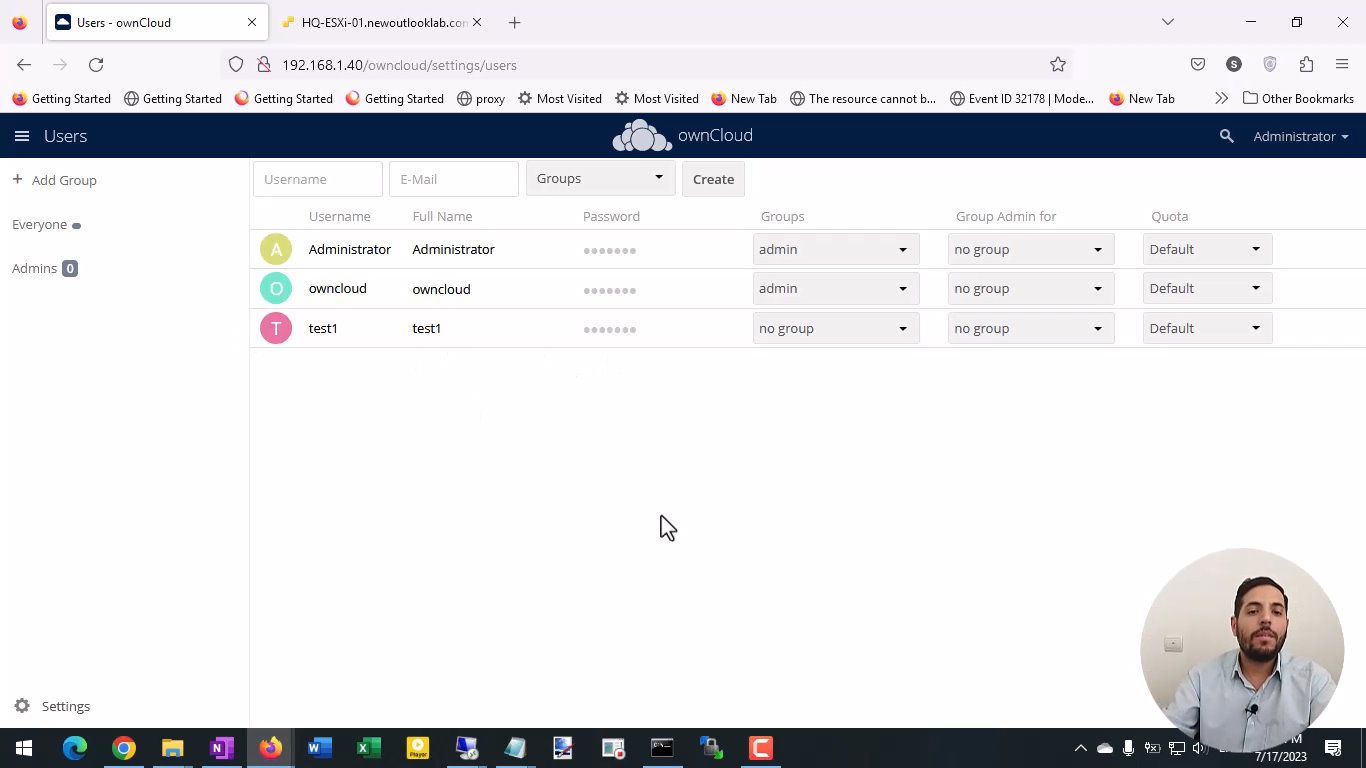Open Windows notification center icon
The width and height of the screenshot is (1366, 768).
[x=1332, y=748]
